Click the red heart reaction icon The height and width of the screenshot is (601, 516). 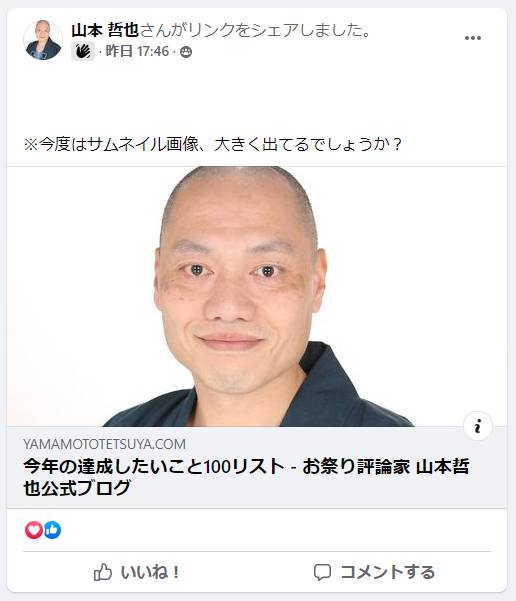34,530
